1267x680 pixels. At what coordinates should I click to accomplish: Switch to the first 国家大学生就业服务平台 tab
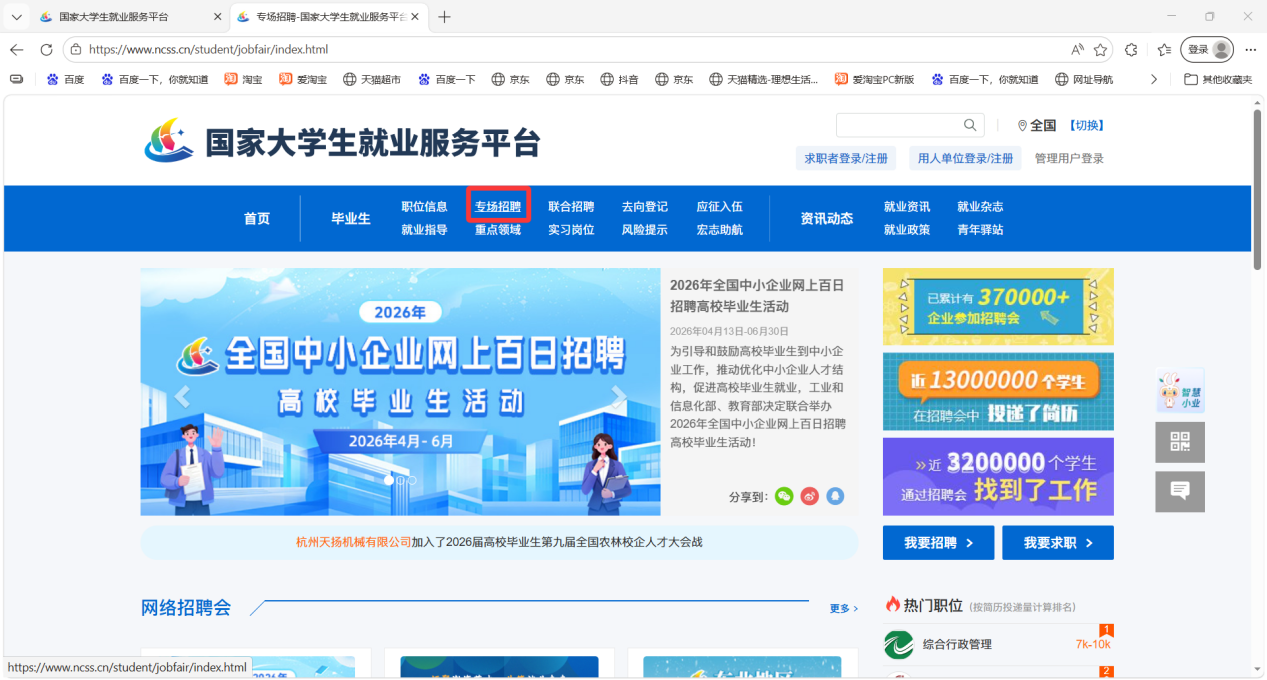pyautogui.click(x=115, y=17)
